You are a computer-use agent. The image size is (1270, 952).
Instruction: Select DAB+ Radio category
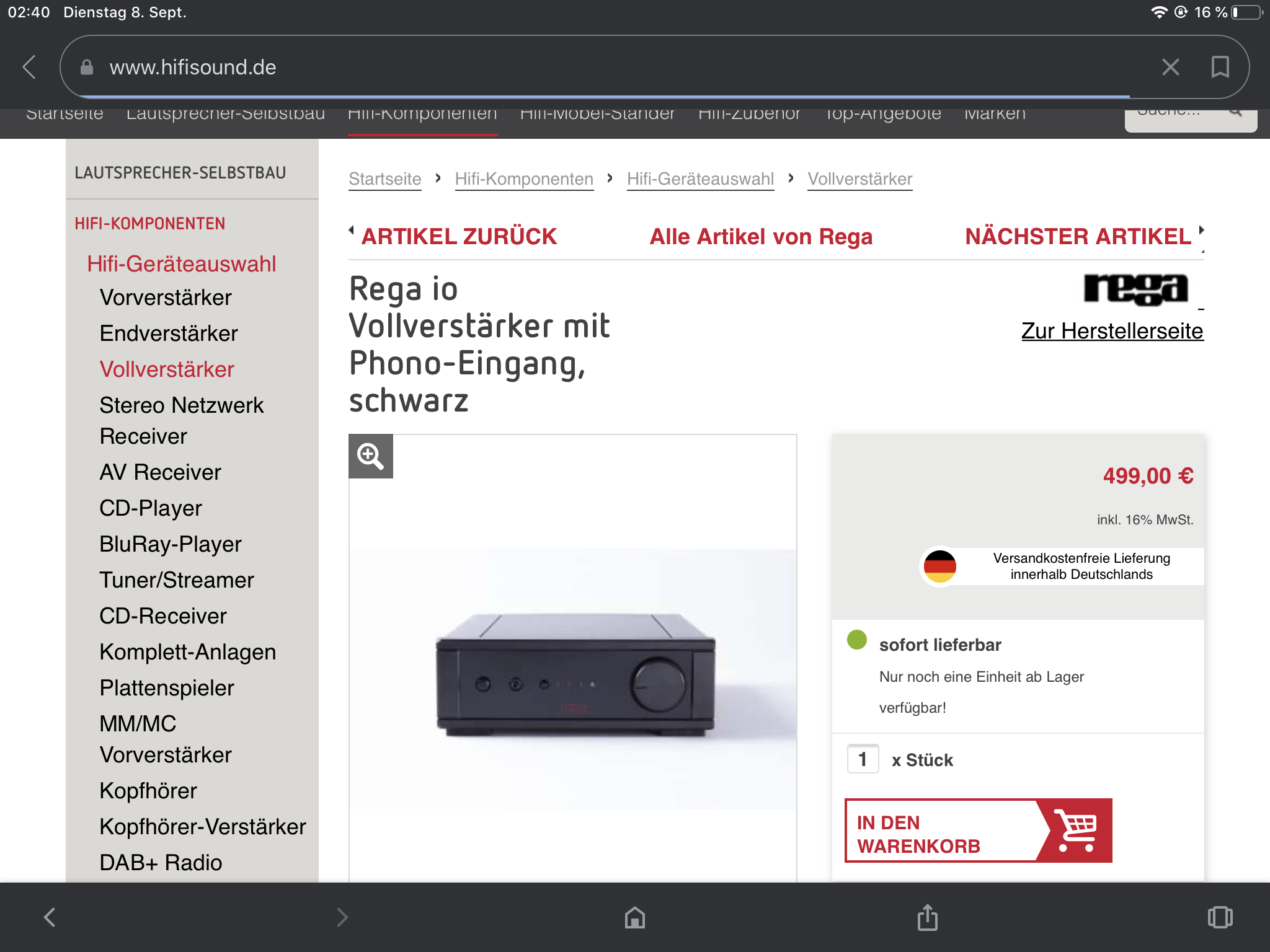click(161, 863)
